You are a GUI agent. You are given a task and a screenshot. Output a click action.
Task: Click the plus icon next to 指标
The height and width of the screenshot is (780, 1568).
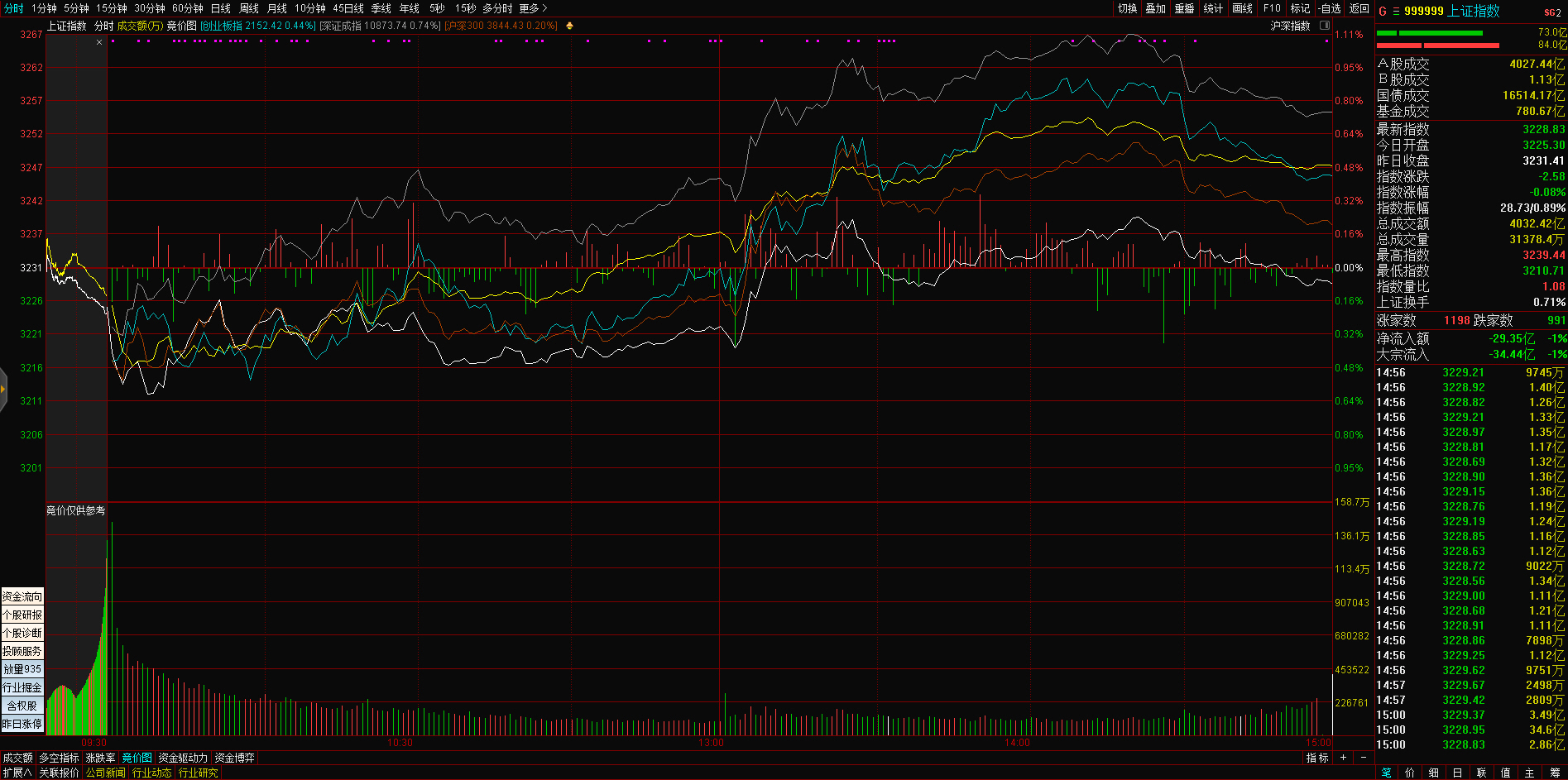(1343, 758)
